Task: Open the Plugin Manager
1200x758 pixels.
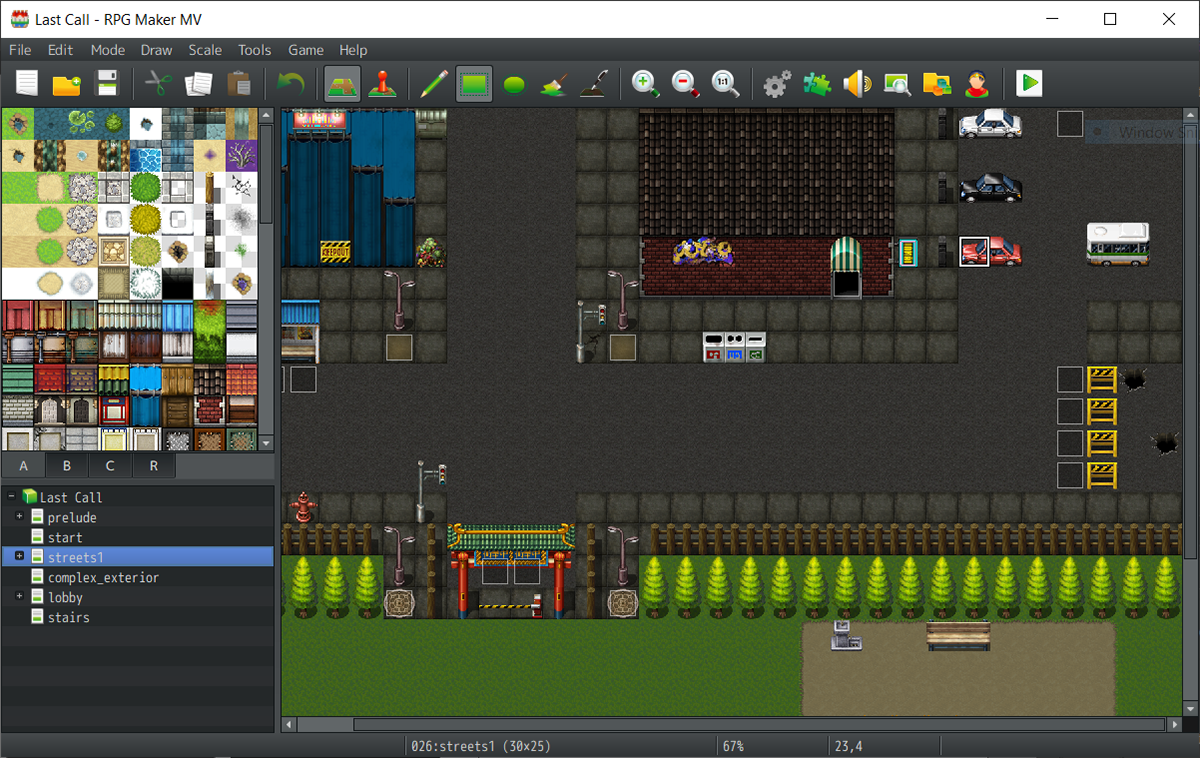Action: point(816,84)
